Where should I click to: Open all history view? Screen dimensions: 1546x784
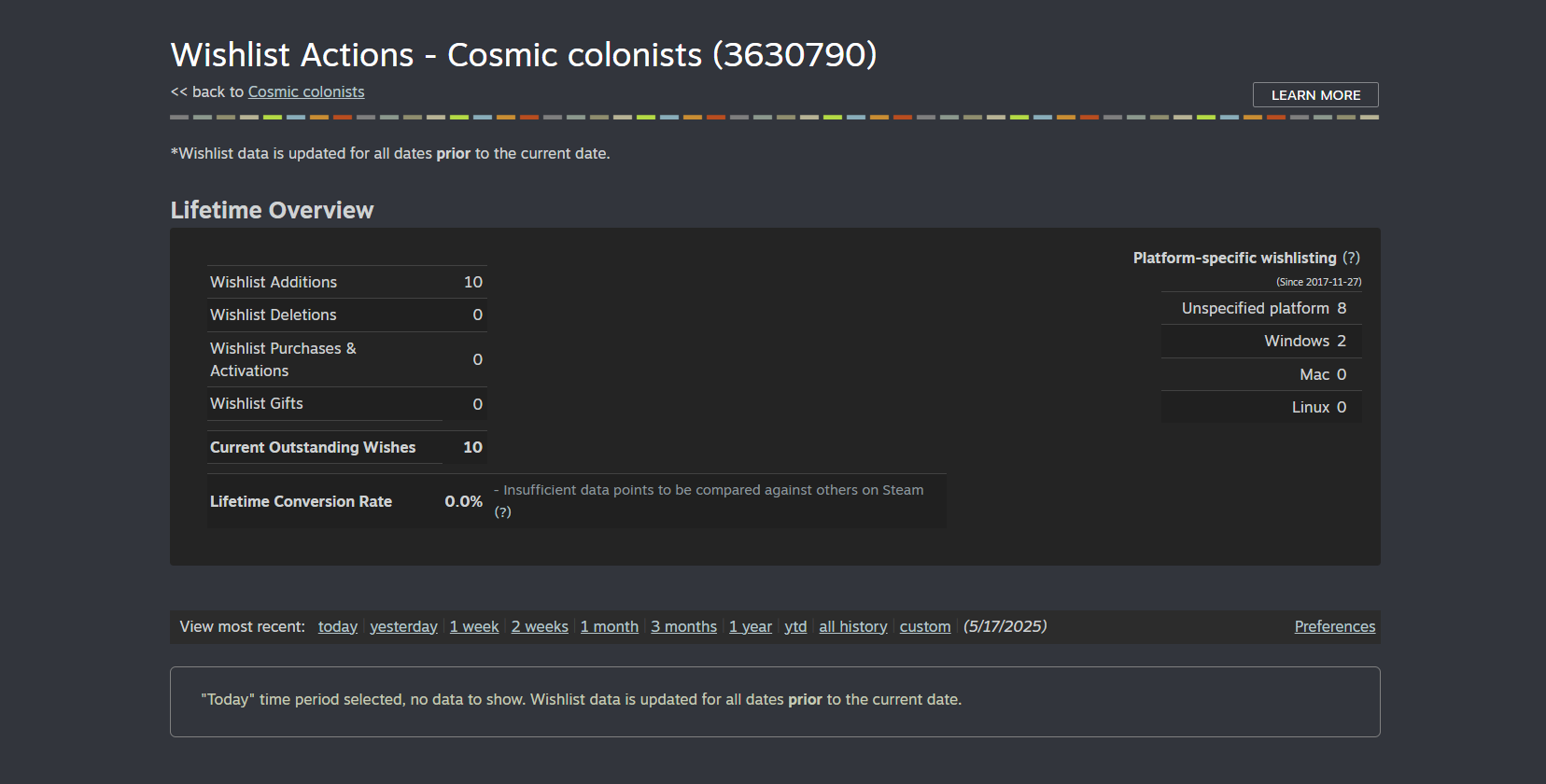(x=853, y=626)
